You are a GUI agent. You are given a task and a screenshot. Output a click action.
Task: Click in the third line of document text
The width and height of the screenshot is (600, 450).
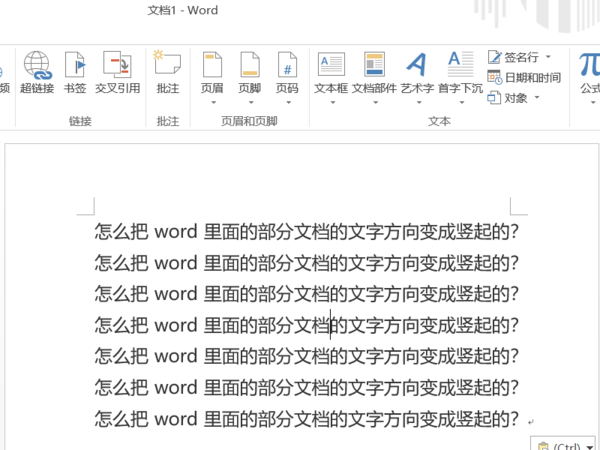click(x=307, y=294)
